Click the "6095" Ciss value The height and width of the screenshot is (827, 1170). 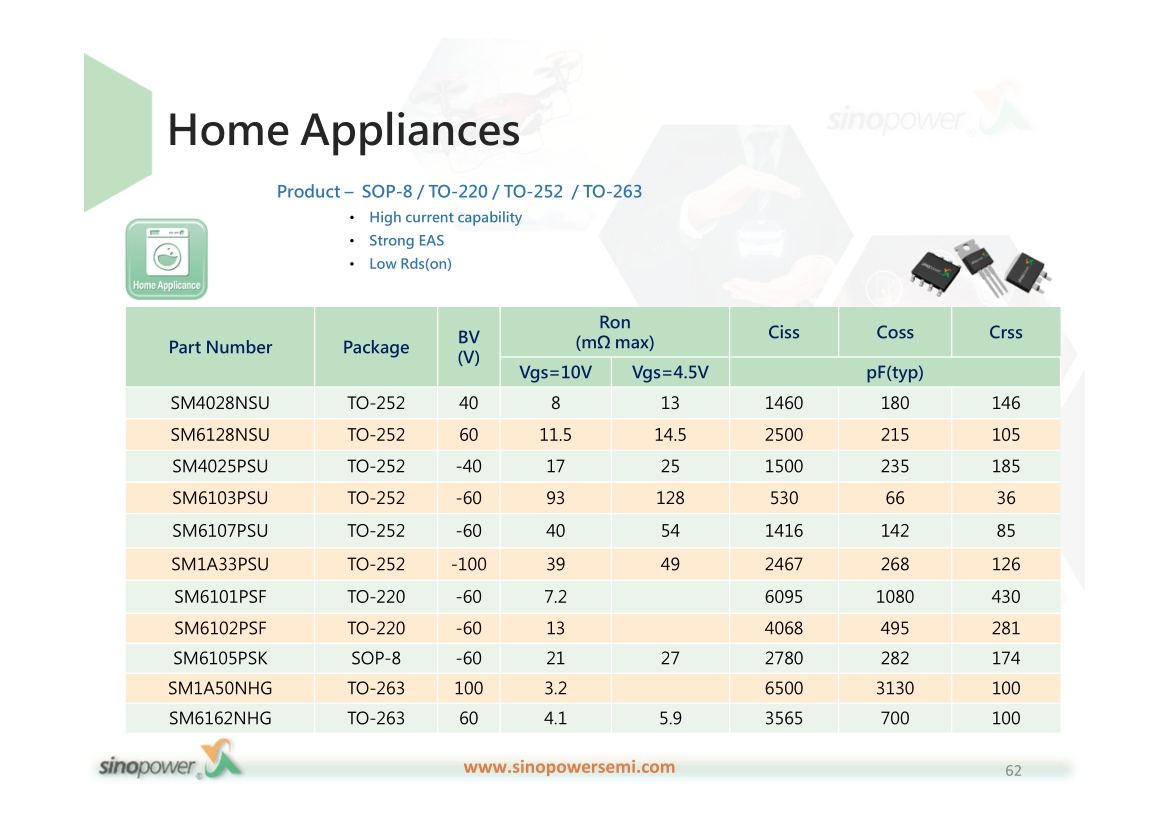point(783,597)
